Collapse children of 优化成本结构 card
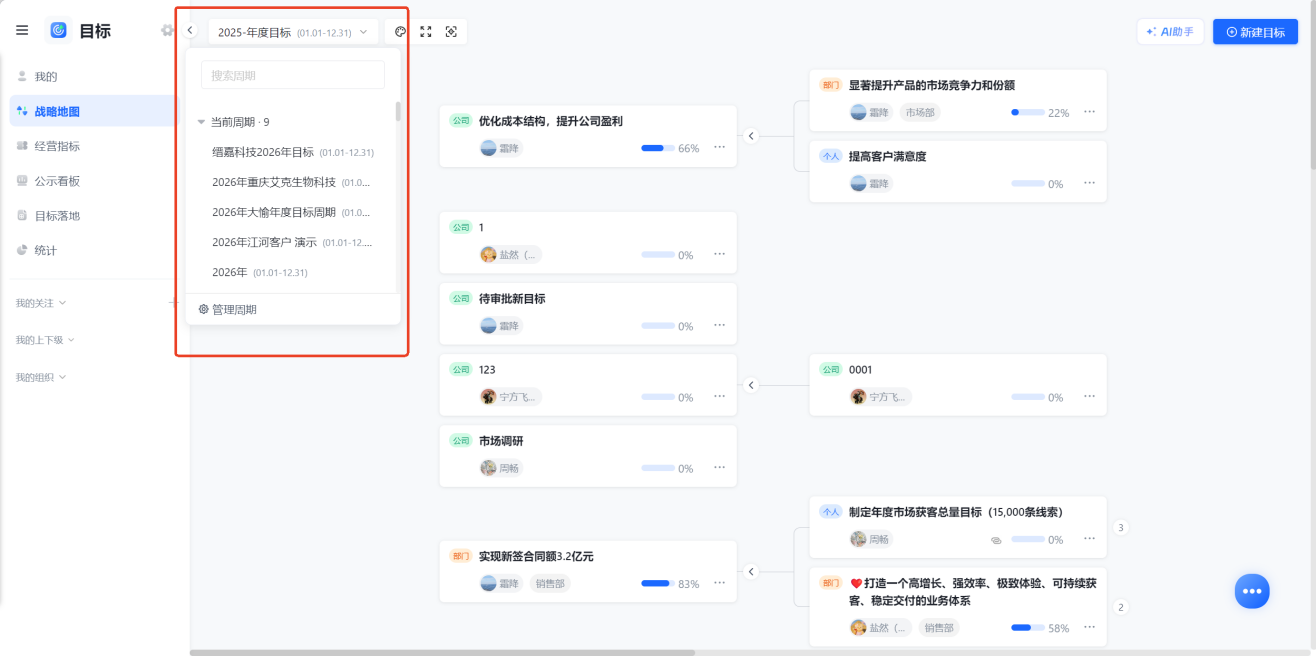The image size is (1316, 656). (x=751, y=136)
